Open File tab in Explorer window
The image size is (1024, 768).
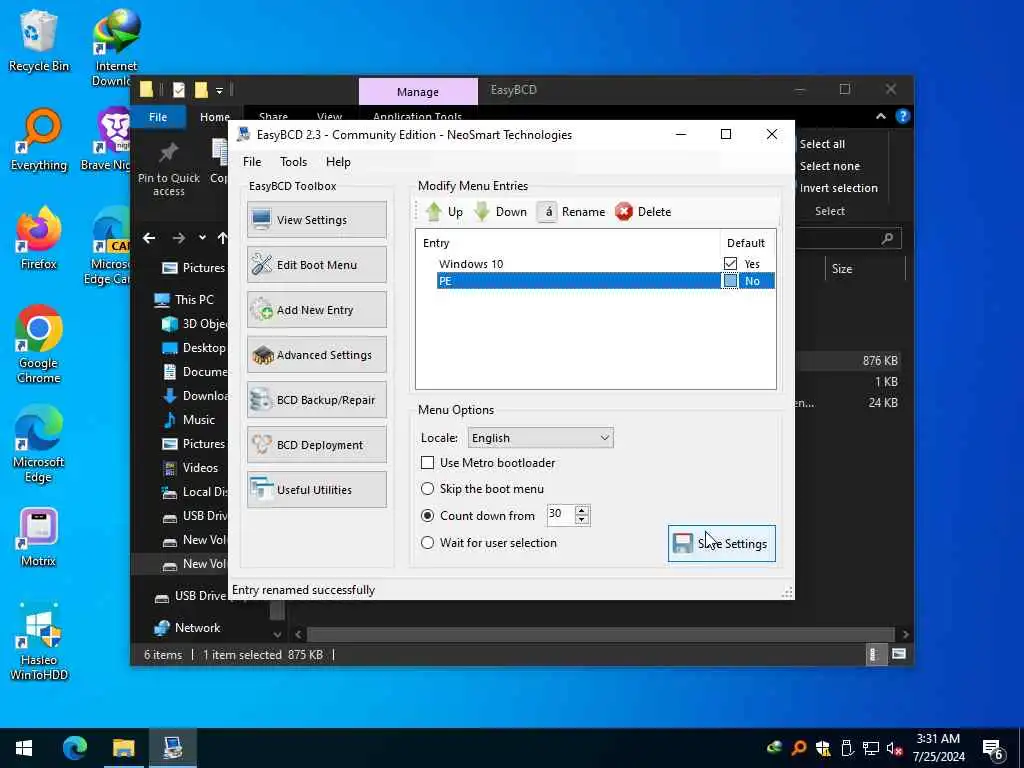click(158, 117)
